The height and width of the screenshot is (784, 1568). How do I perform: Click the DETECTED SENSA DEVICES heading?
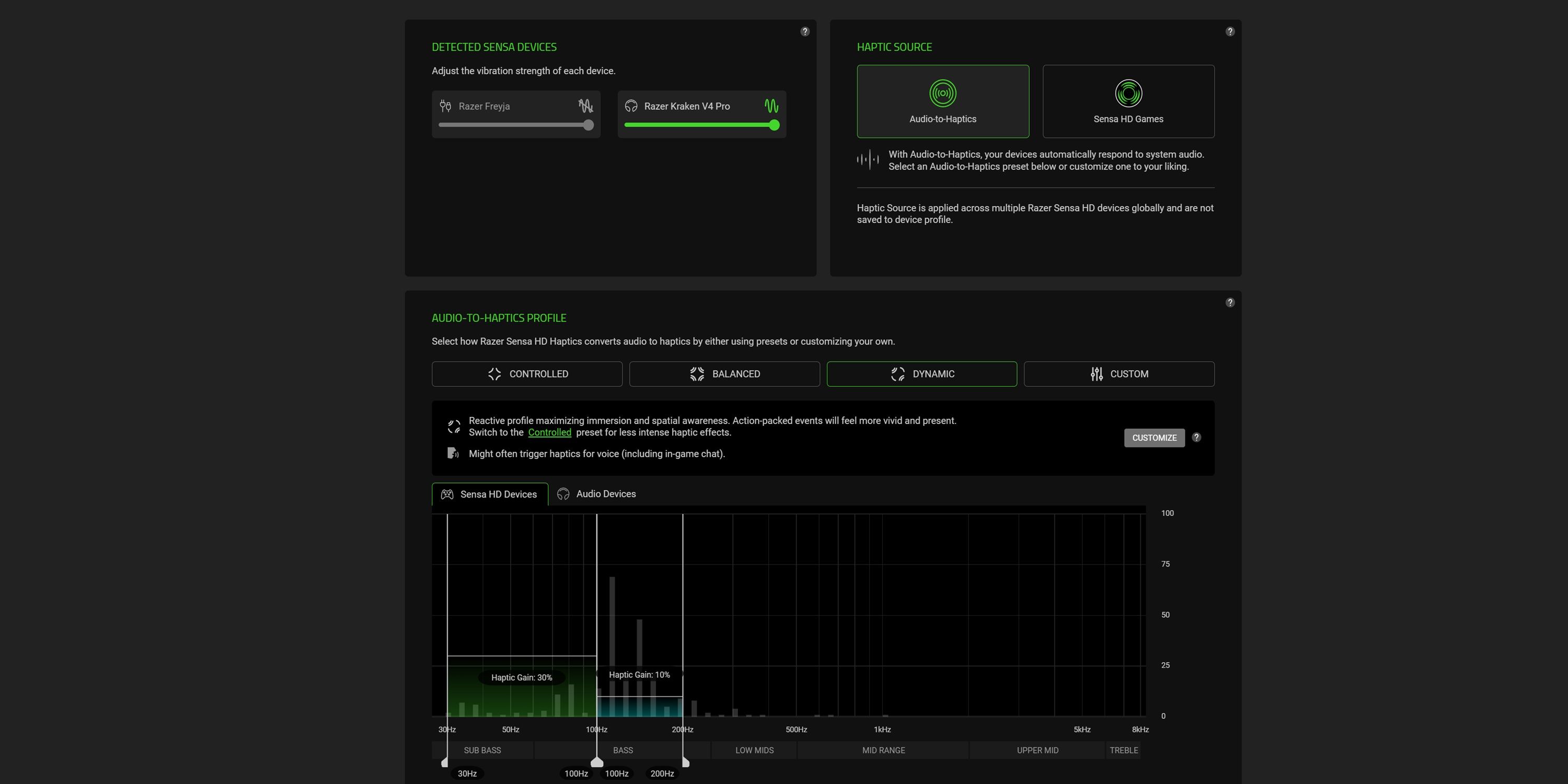494,47
